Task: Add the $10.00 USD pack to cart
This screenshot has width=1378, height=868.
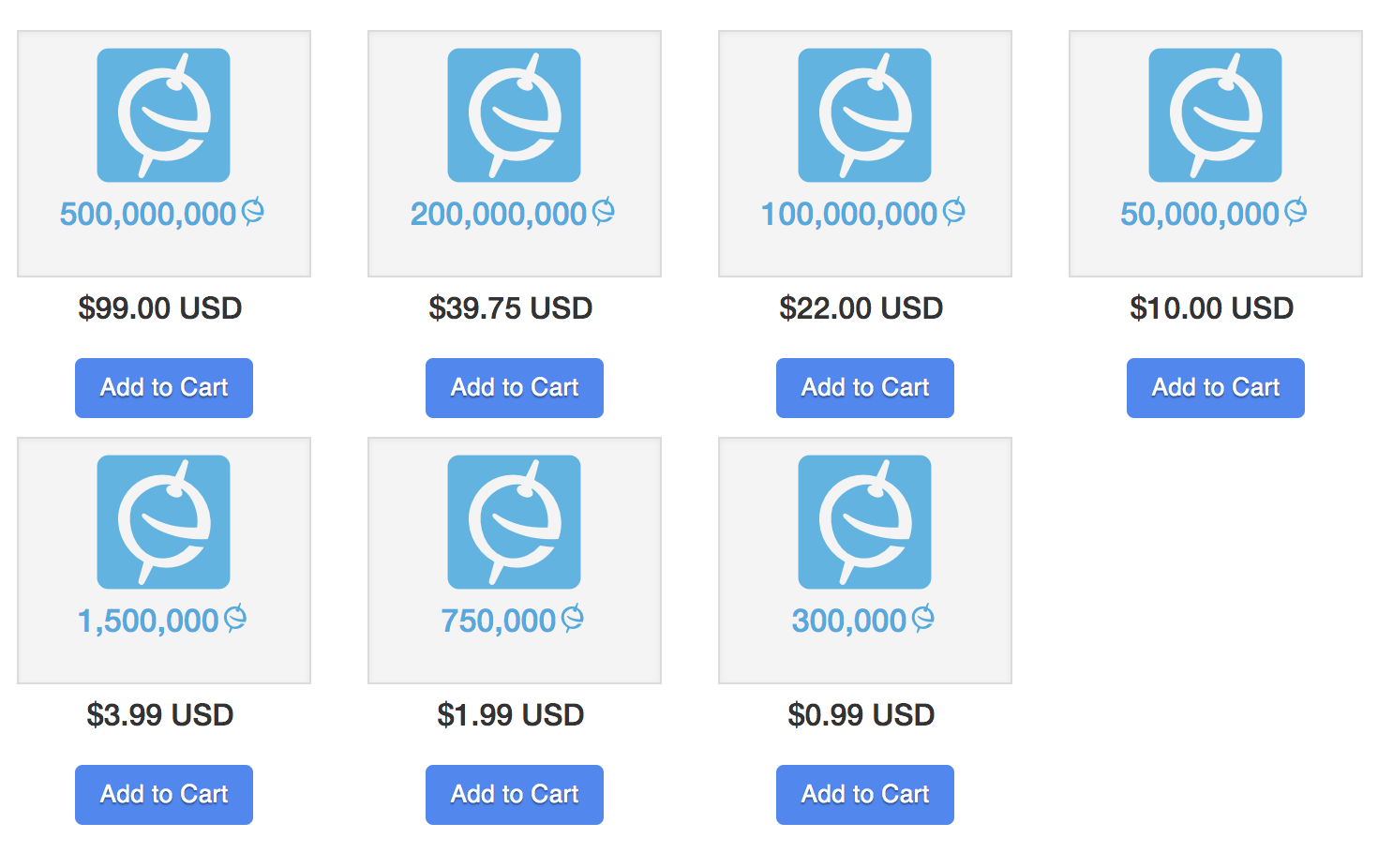Action: tap(1216, 388)
